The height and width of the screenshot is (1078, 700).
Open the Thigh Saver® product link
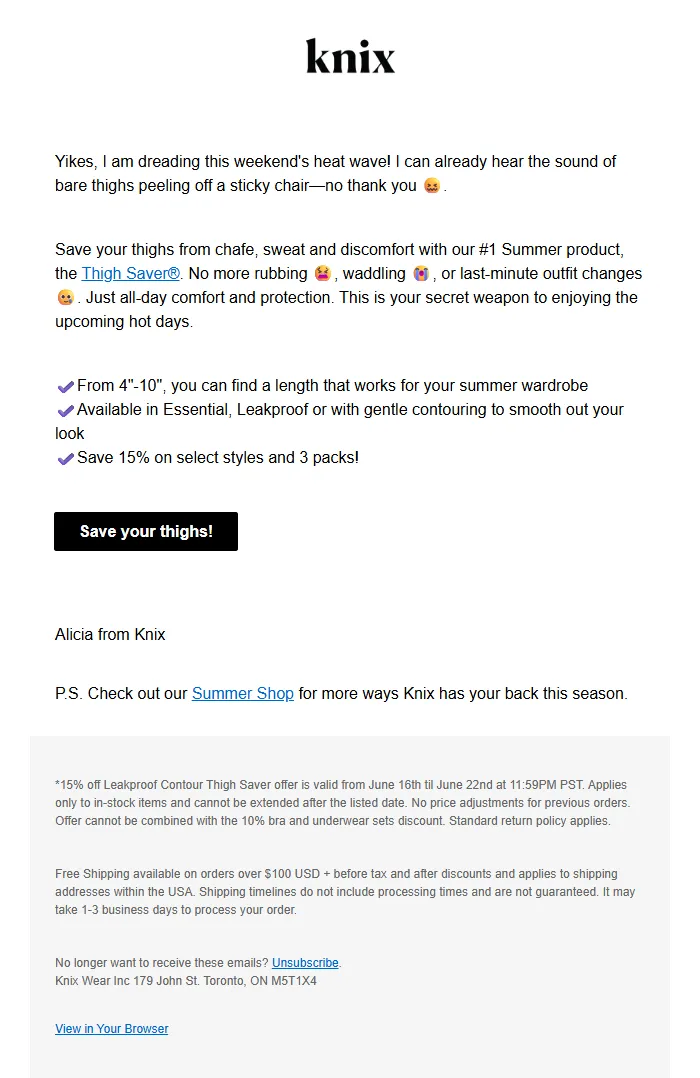[x=131, y=273]
